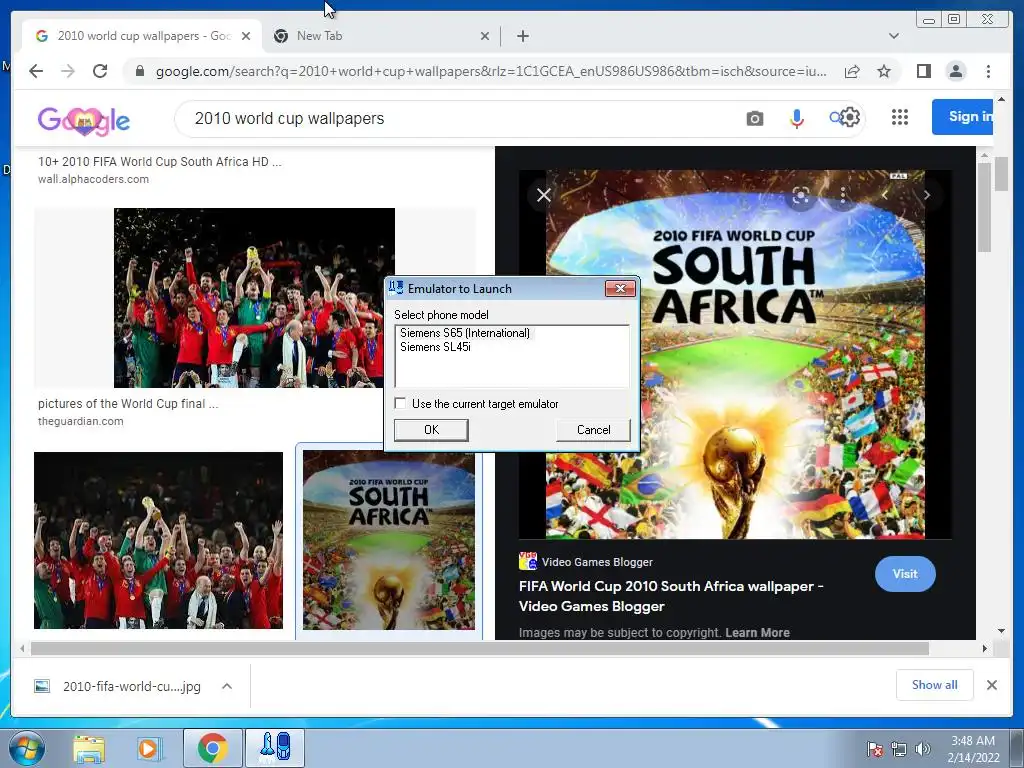Launch Windows Media Player from taskbar
The height and width of the screenshot is (768, 1024).
coord(148,748)
